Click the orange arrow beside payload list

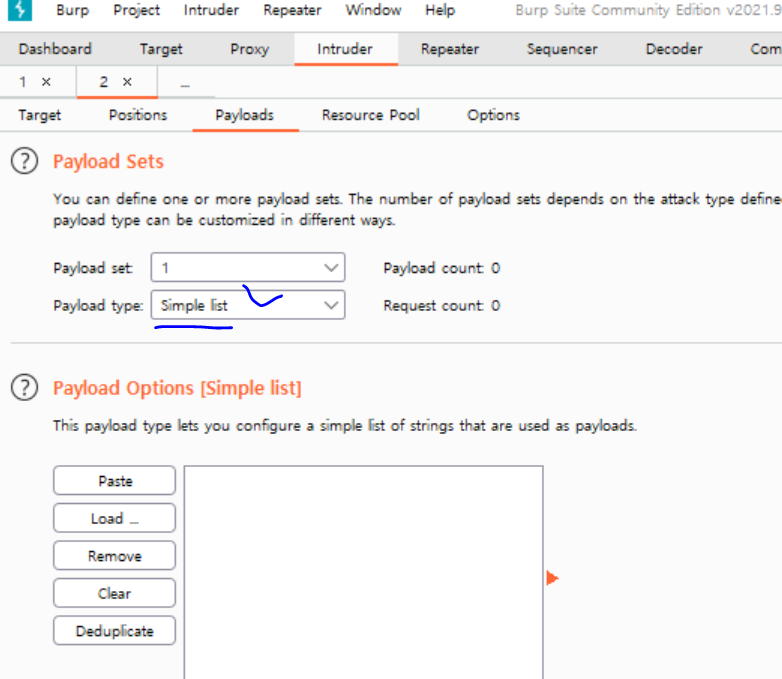[x=552, y=578]
